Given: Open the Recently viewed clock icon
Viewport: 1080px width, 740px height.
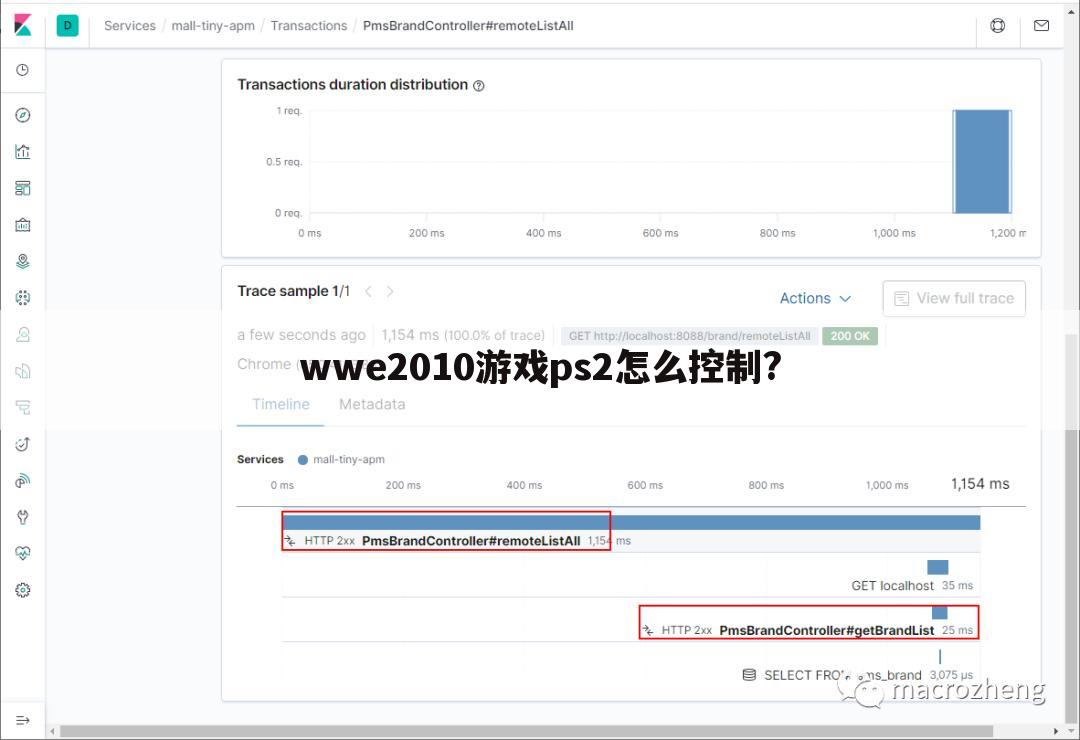Looking at the screenshot, I should pyautogui.click(x=23, y=70).
